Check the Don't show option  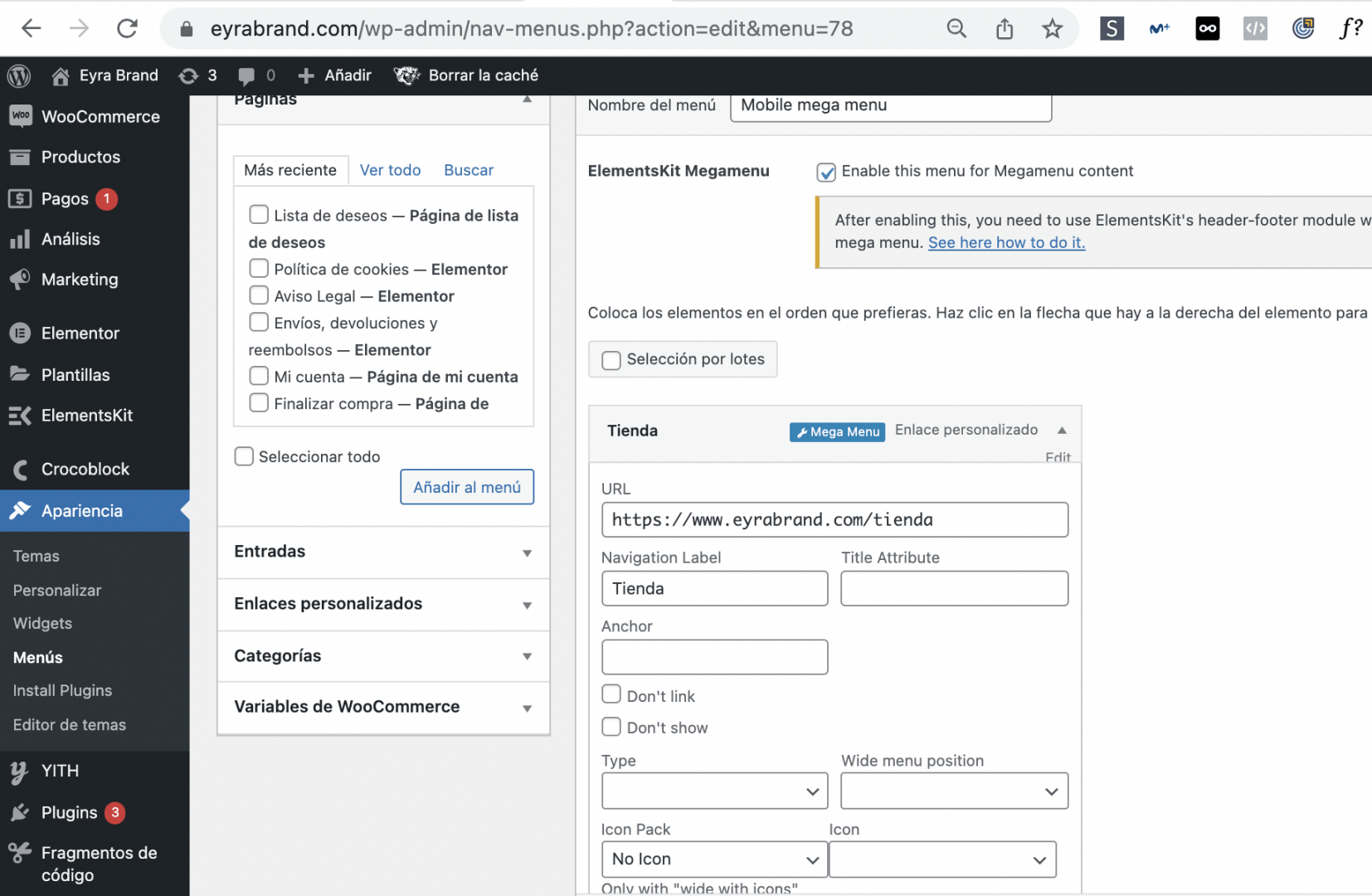(611, 727)
